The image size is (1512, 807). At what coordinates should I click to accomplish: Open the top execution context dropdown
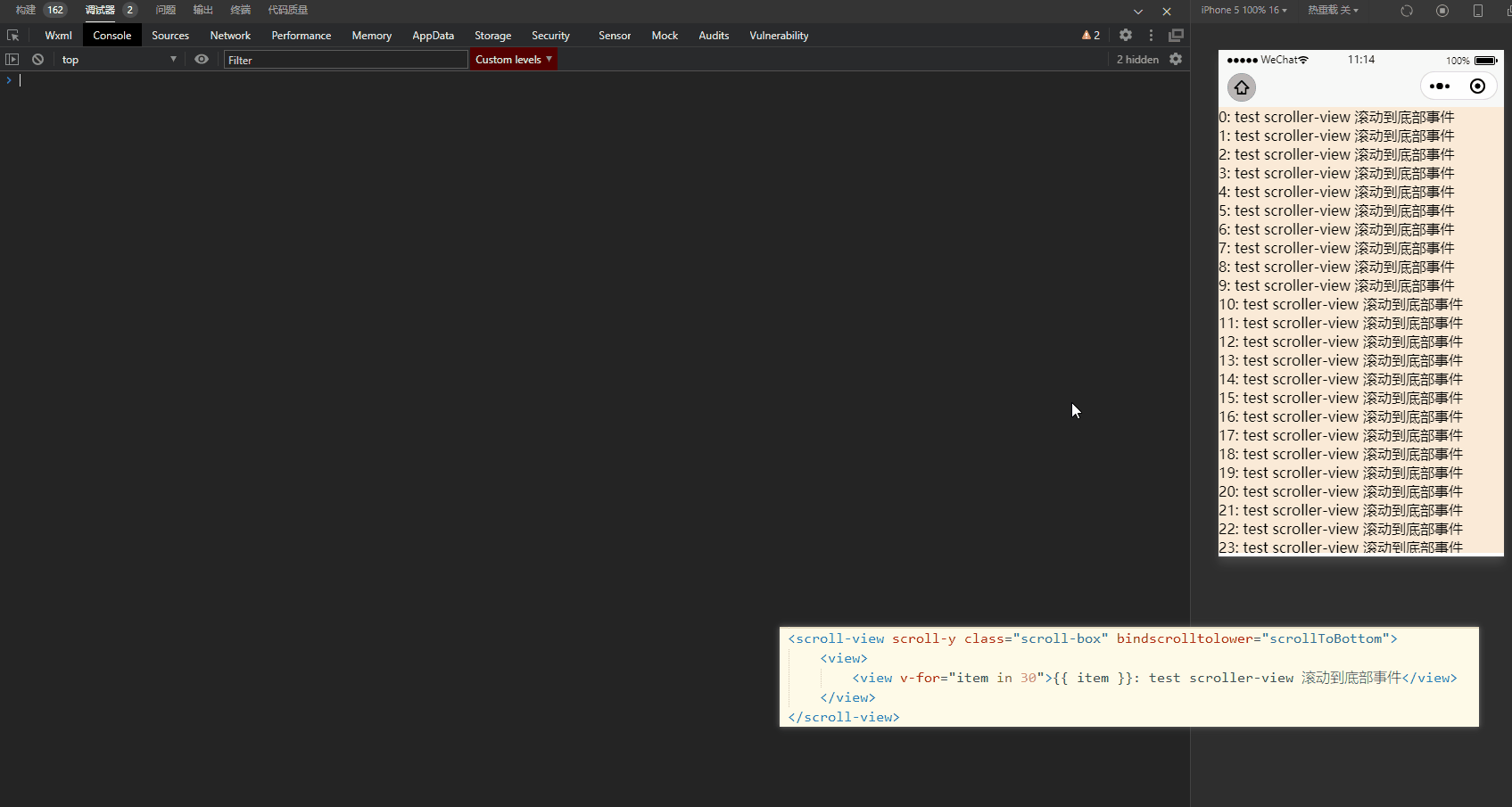[119, 60]
